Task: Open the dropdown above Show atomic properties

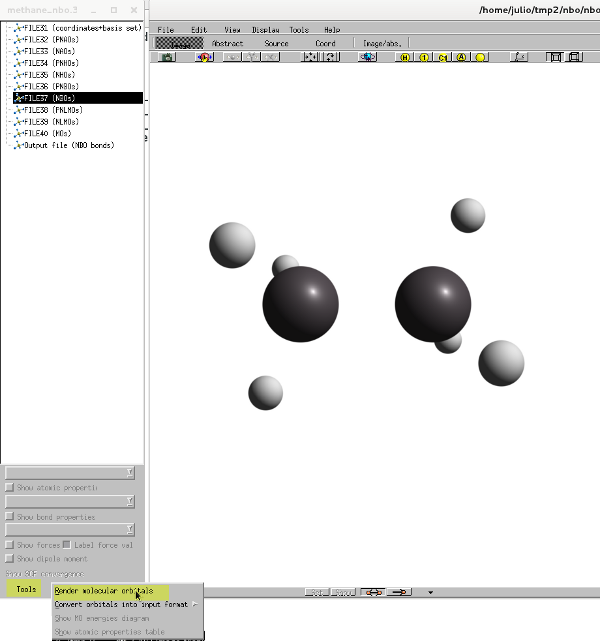Action: click(x=70, y=472)
